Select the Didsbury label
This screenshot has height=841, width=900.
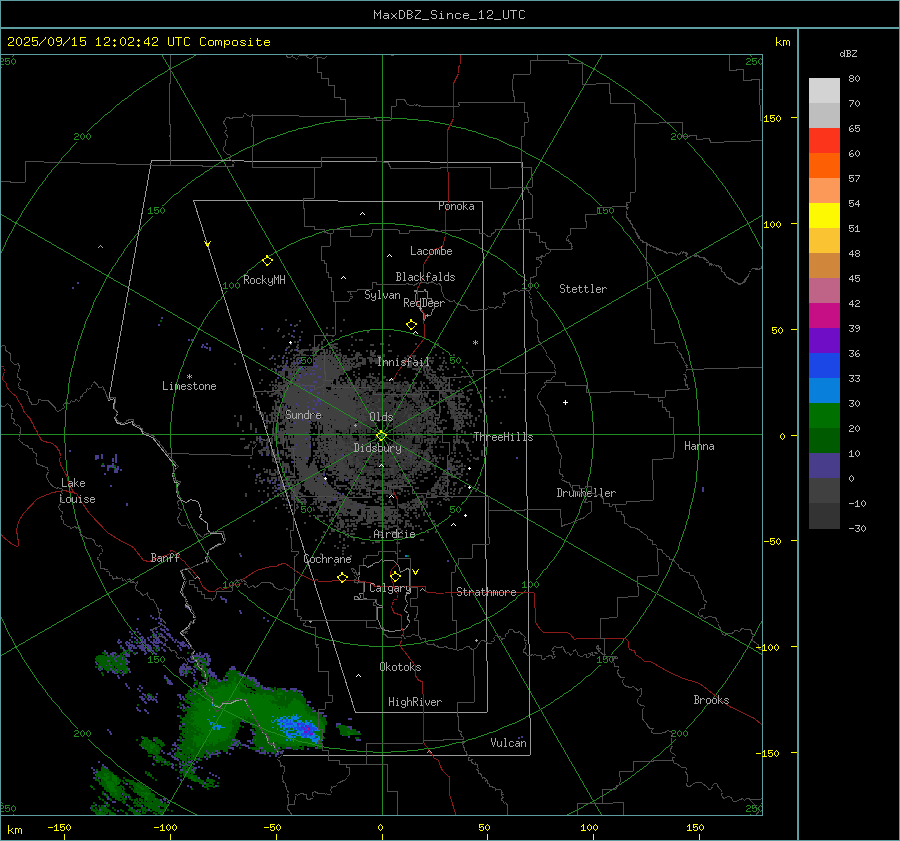pyautogui.click(x=377, y=448)
